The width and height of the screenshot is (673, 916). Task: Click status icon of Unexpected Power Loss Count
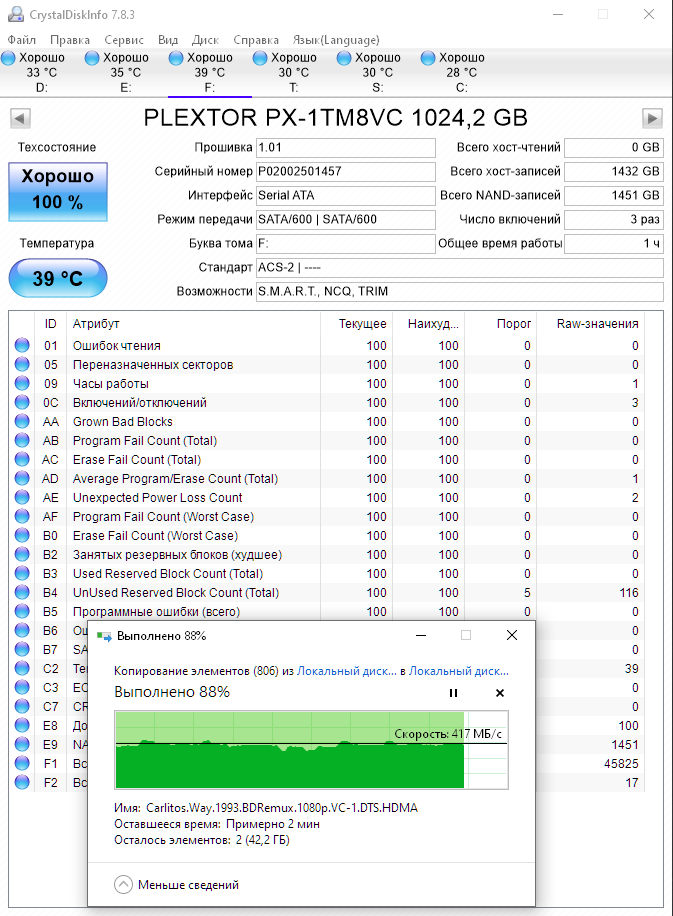pos(22,497)
